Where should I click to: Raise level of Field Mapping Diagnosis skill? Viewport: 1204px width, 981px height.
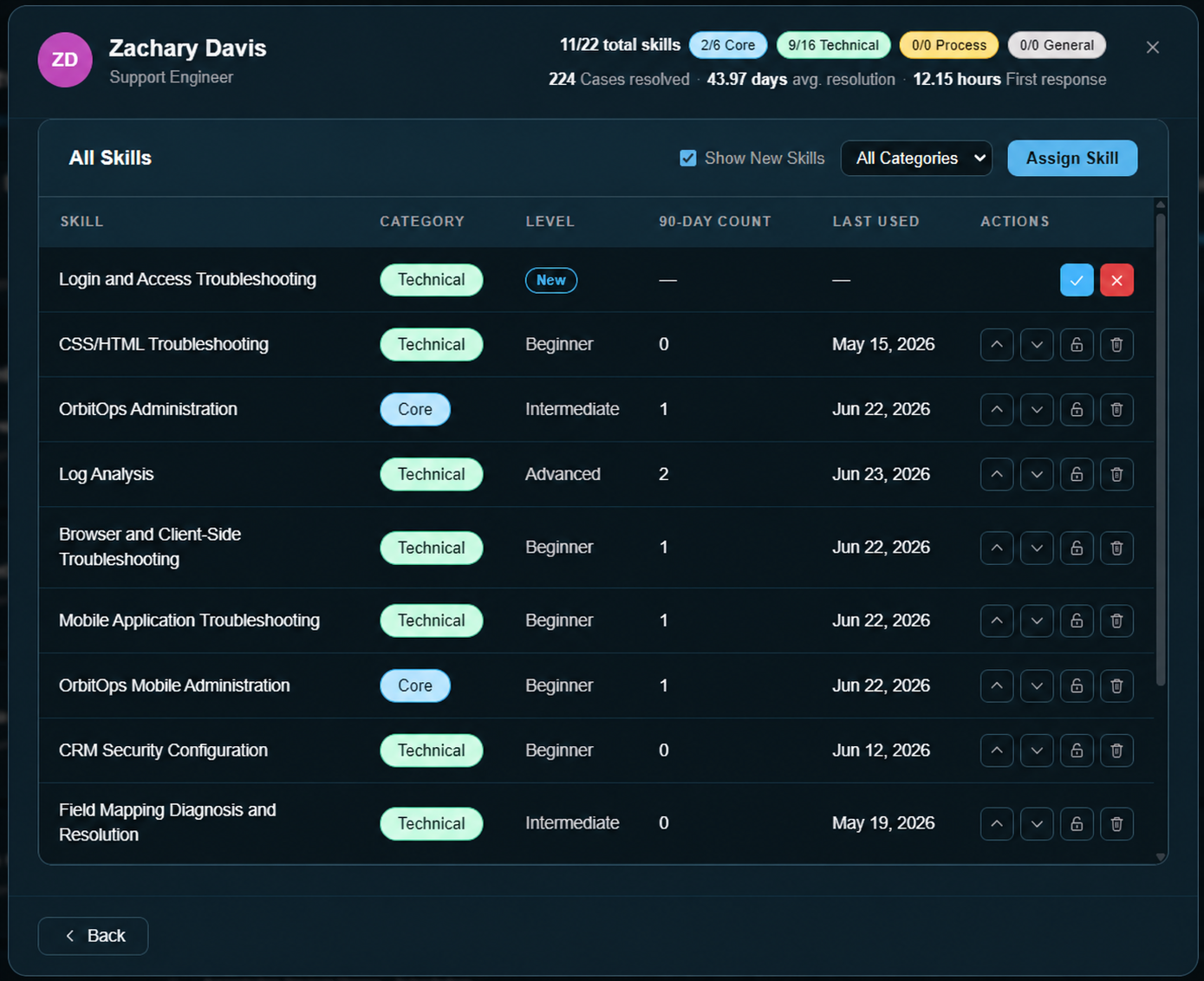[997, 823]
